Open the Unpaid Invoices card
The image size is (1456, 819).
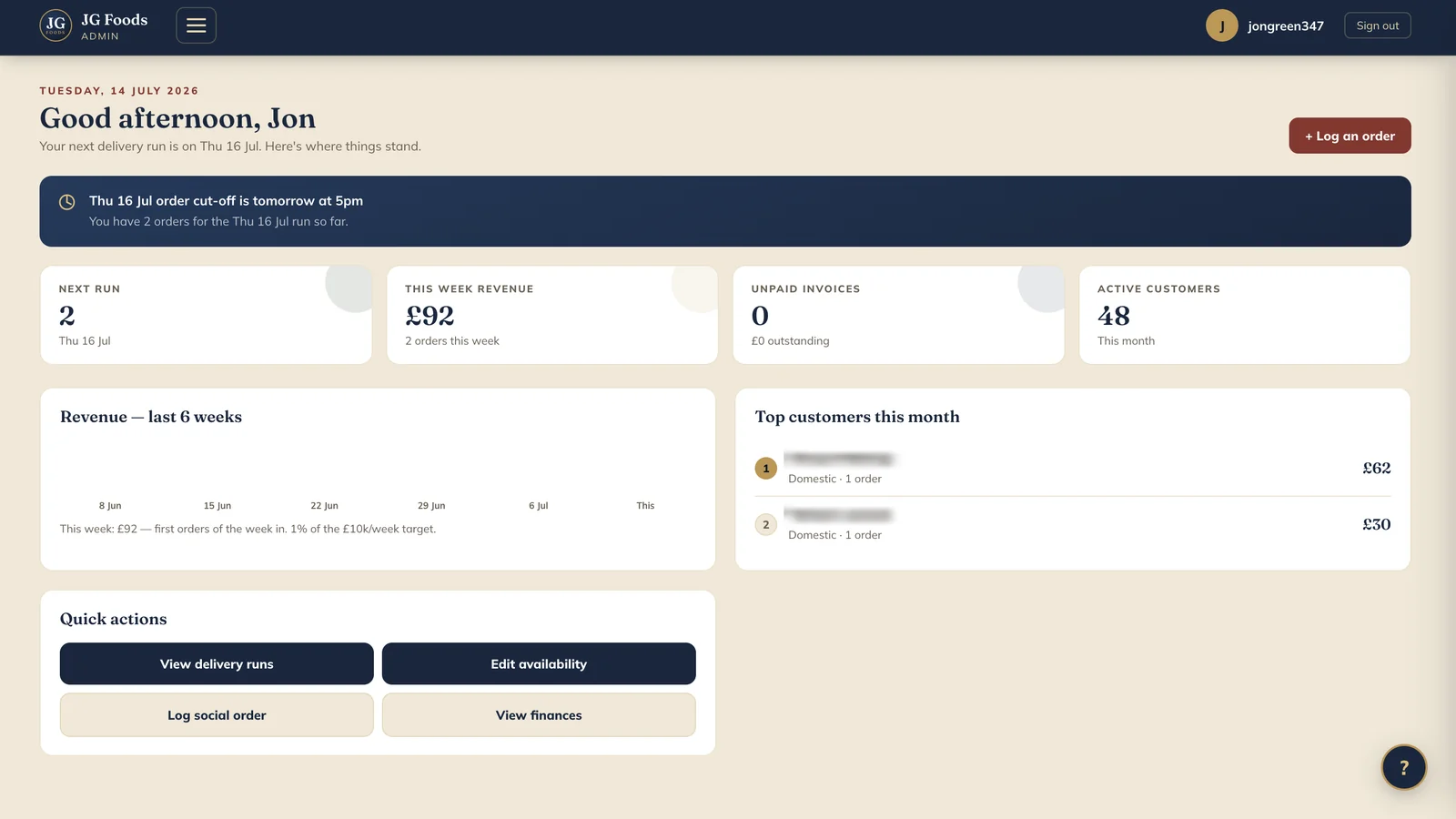(x=898, y=315)
